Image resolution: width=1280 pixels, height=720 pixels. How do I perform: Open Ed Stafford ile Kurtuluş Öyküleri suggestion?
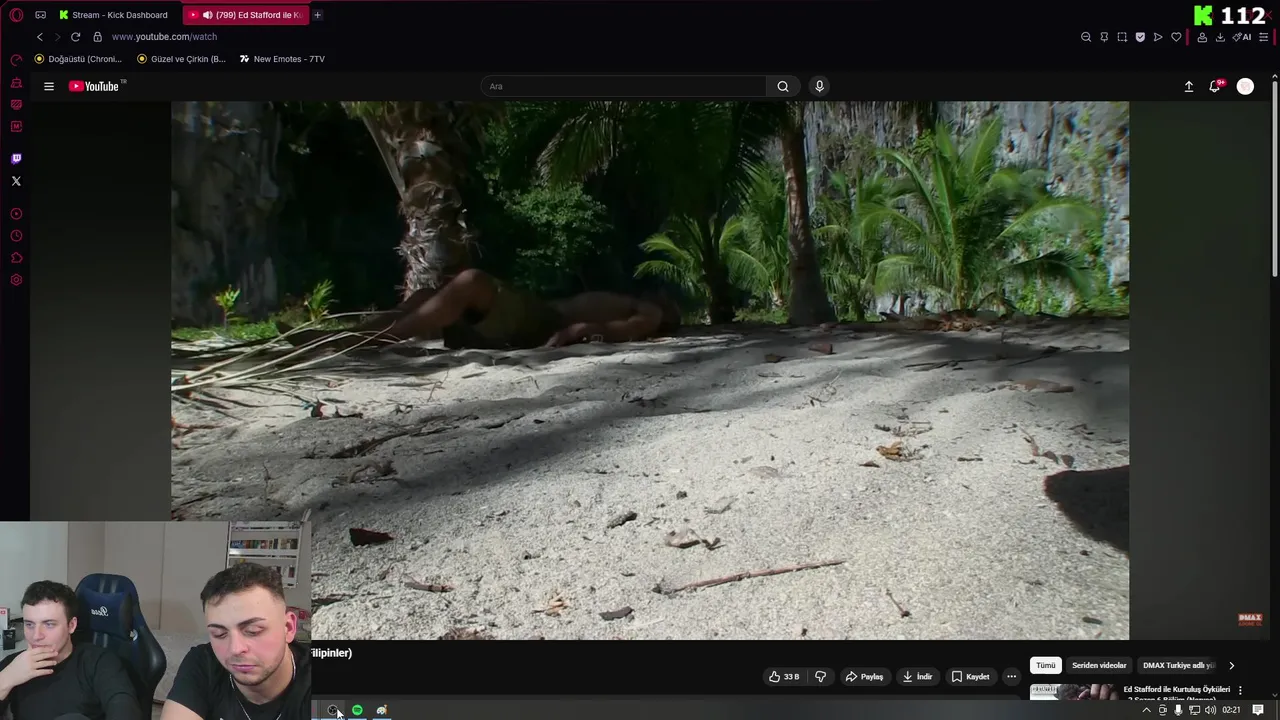coord(1176,689)
